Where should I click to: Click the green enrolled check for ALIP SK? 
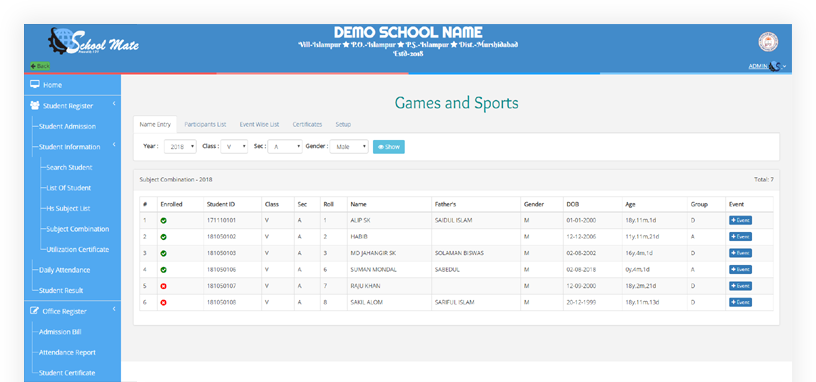point(163,221)
